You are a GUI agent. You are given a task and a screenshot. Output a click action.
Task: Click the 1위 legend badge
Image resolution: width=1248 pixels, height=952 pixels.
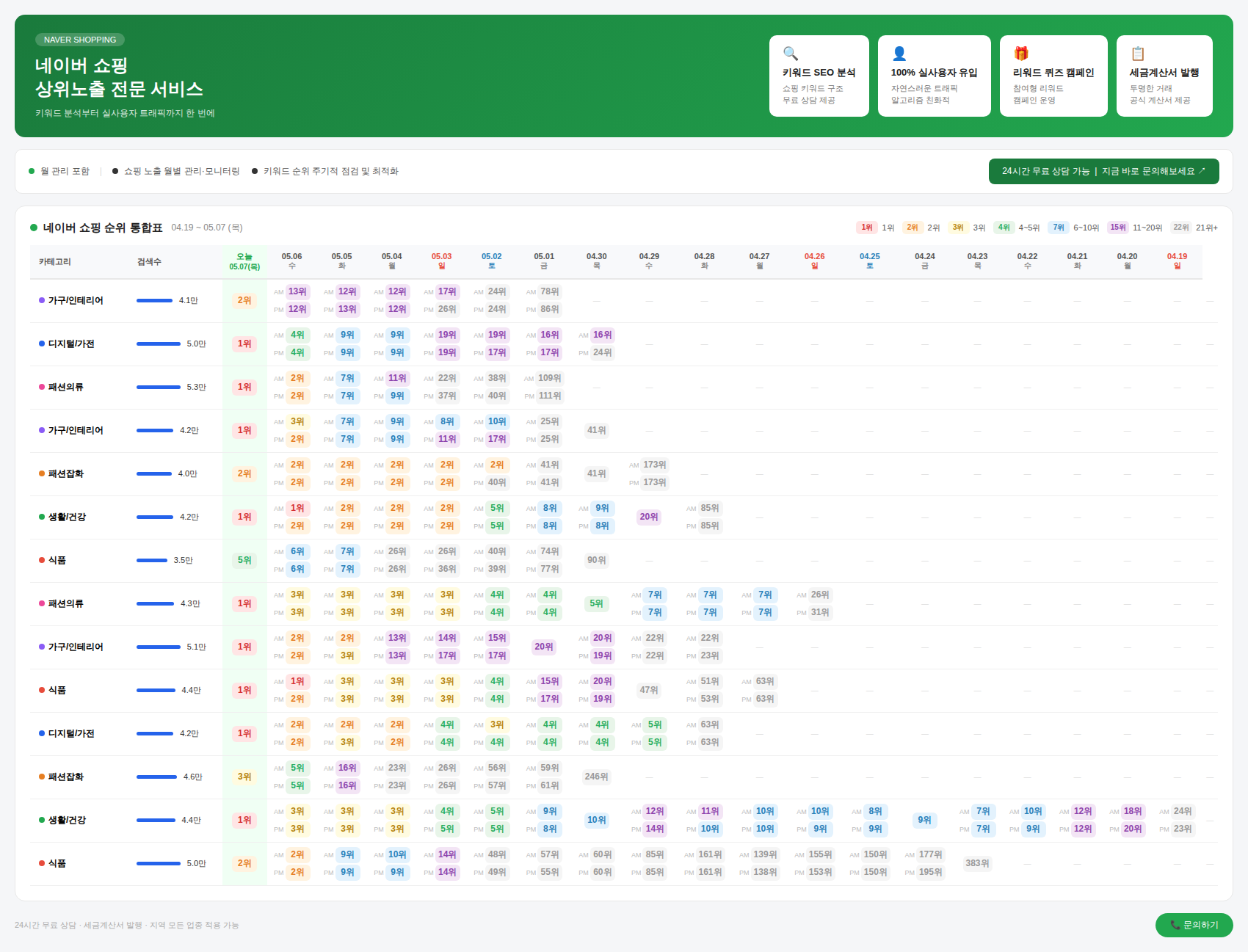tap(867, 228)
